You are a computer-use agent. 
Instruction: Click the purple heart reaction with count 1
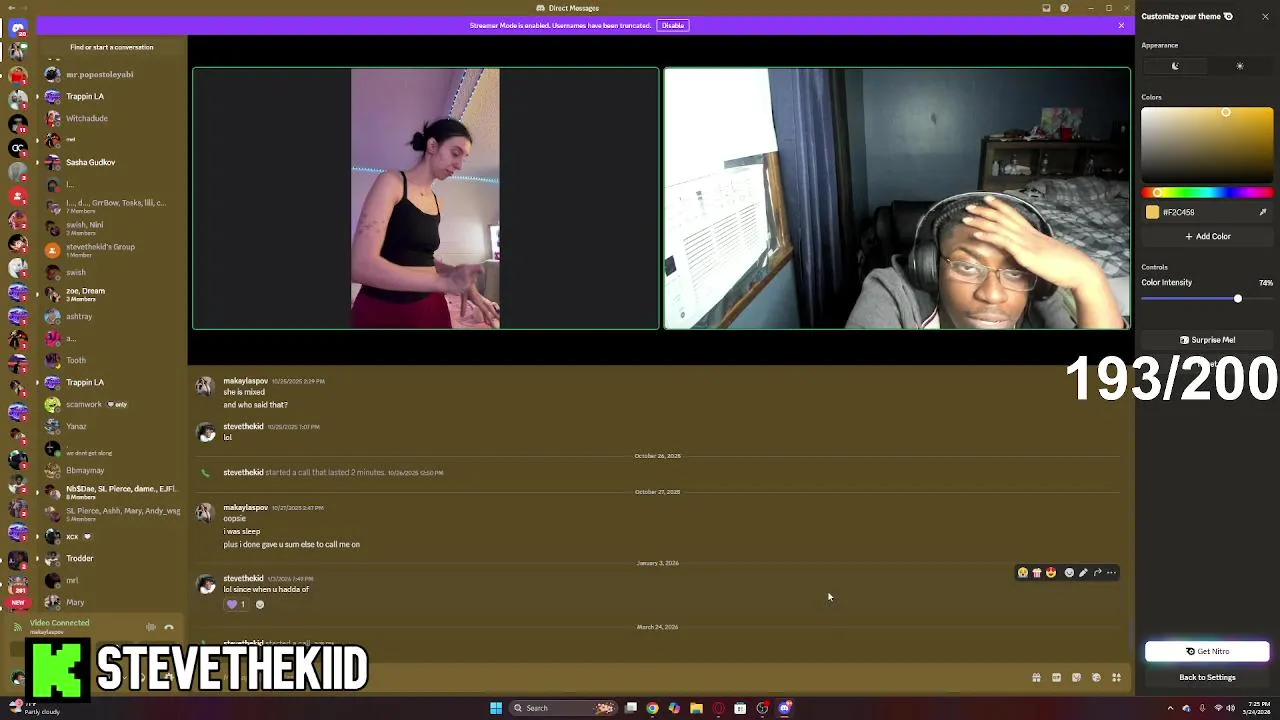236,604
